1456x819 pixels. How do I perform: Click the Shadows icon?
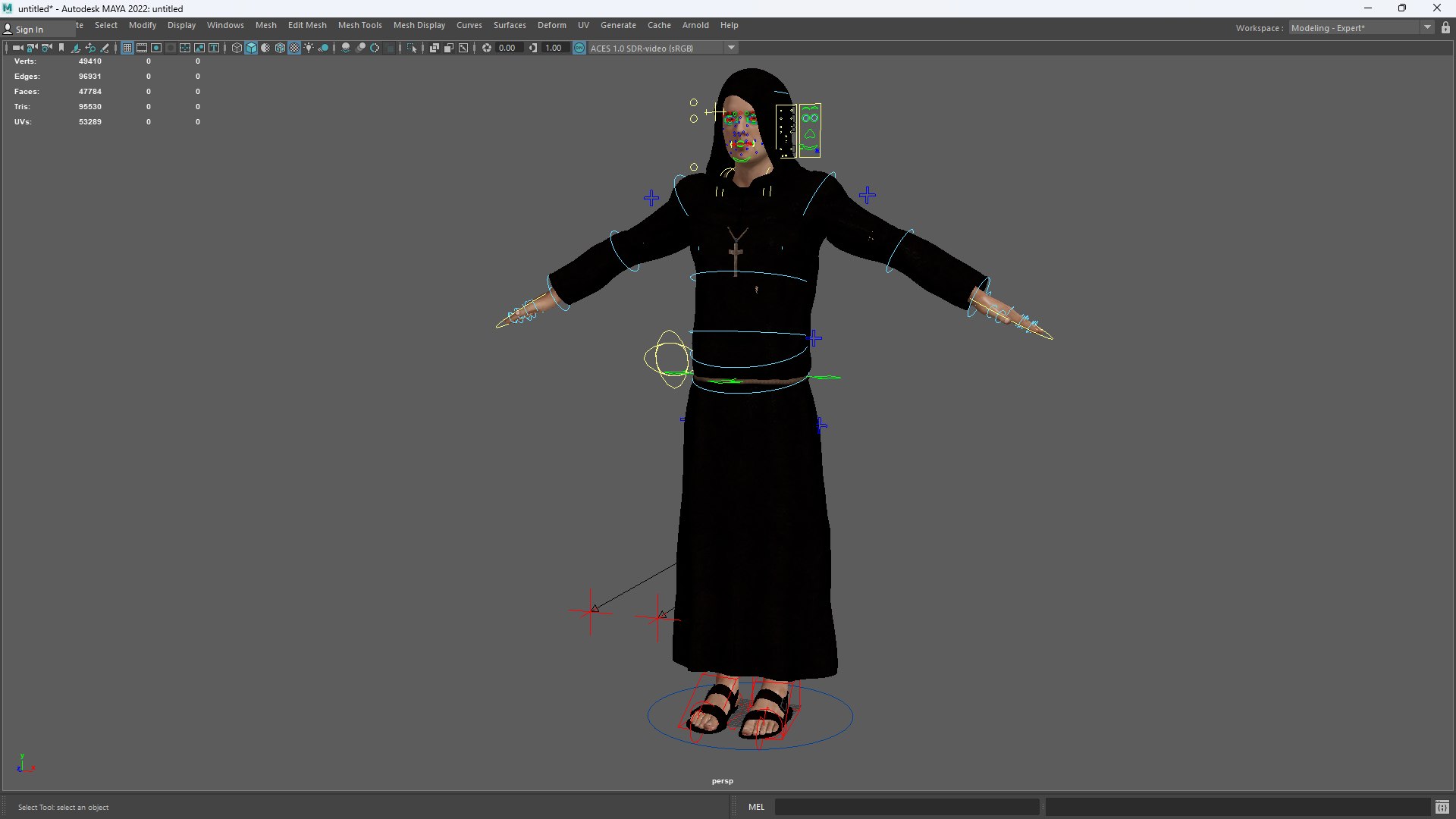pyautogui.click(x=323, y=48)
